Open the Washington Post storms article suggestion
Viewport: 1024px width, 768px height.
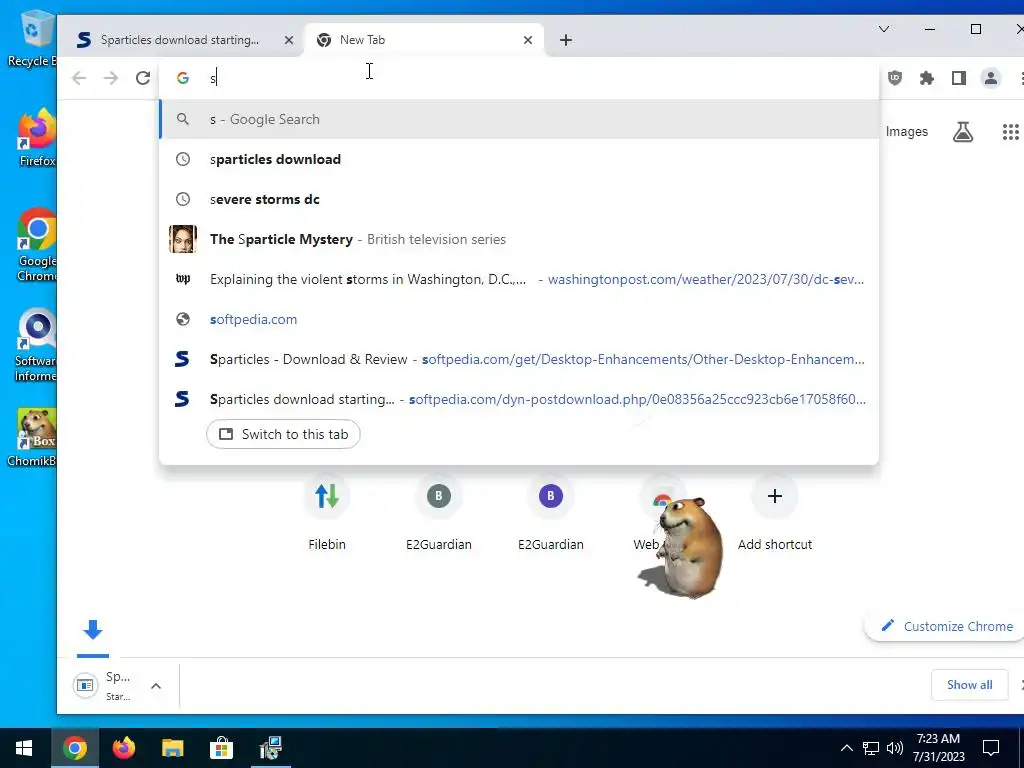click(x=519, y=280)
